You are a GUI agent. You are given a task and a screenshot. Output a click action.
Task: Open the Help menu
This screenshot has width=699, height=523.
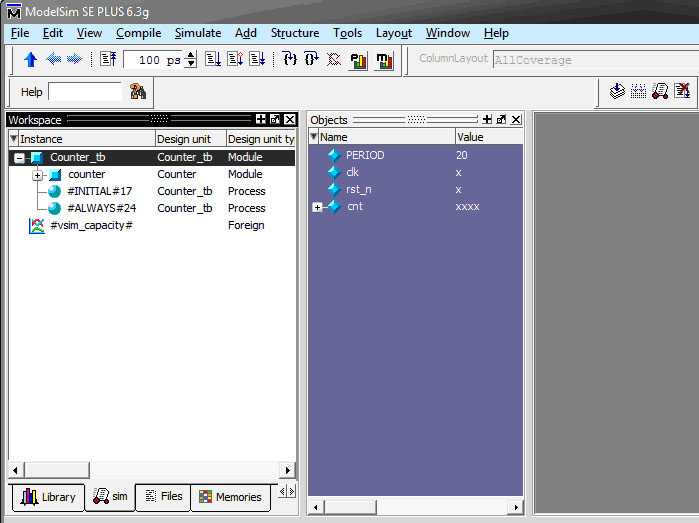496,33
